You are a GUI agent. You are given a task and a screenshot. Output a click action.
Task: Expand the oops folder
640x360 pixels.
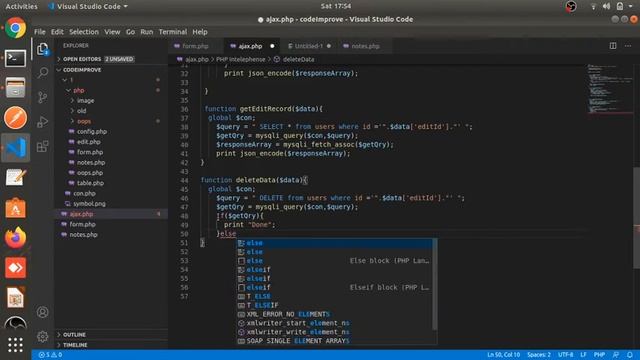tap(84, 121)
